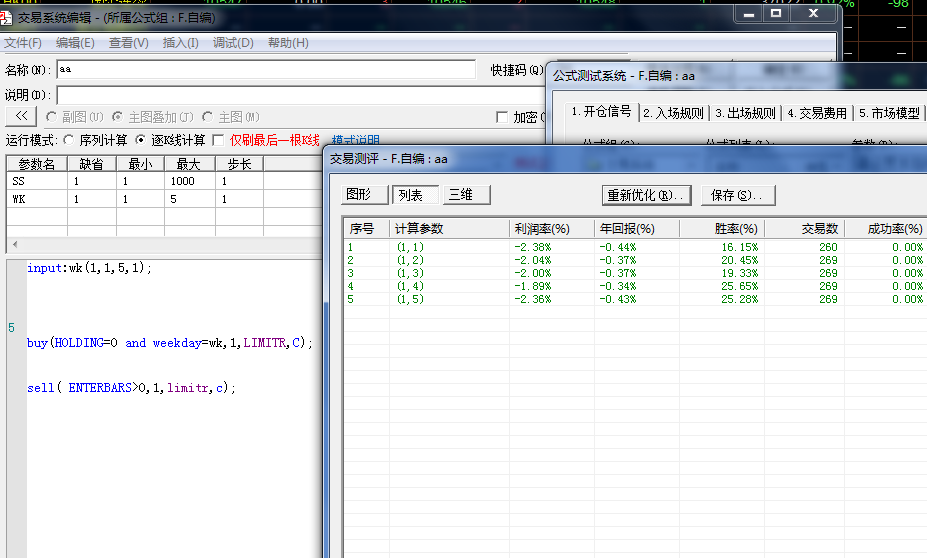The height and width of the screenshot is (558, 927).
Task: Switch to the 4.交易费用 tab
Action: (817, 113)
